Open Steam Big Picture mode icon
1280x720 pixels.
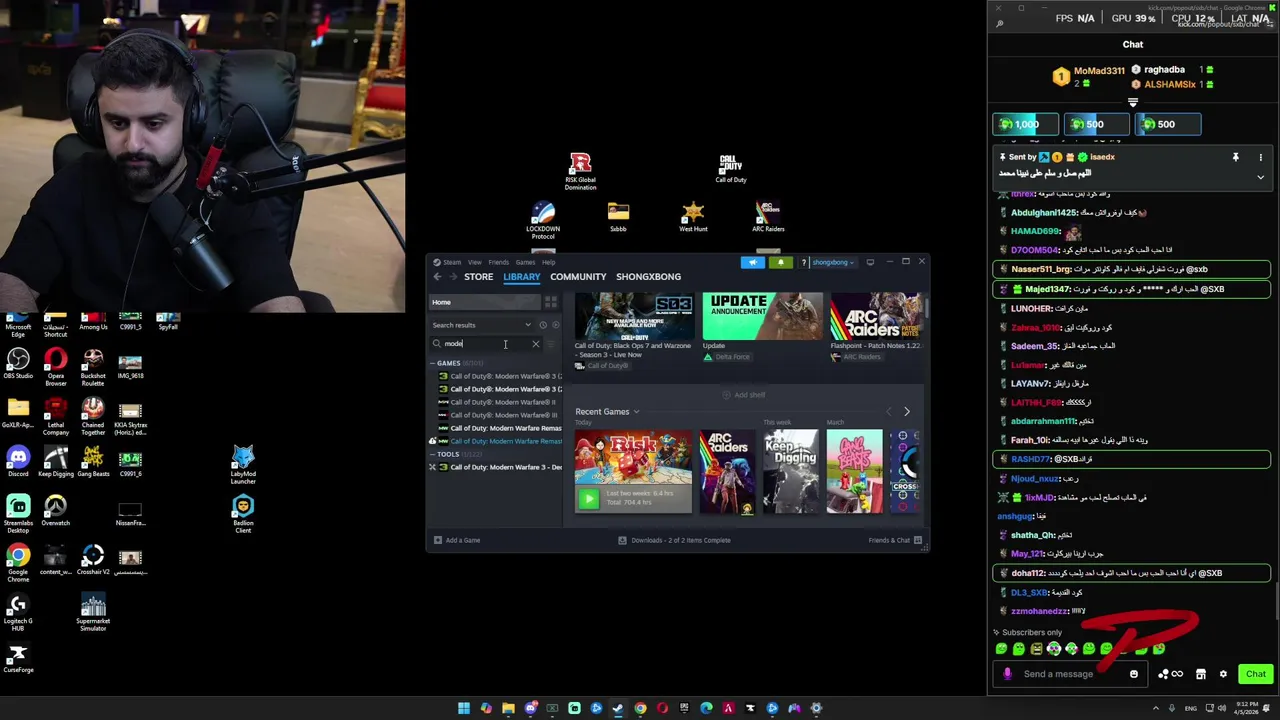870,262
